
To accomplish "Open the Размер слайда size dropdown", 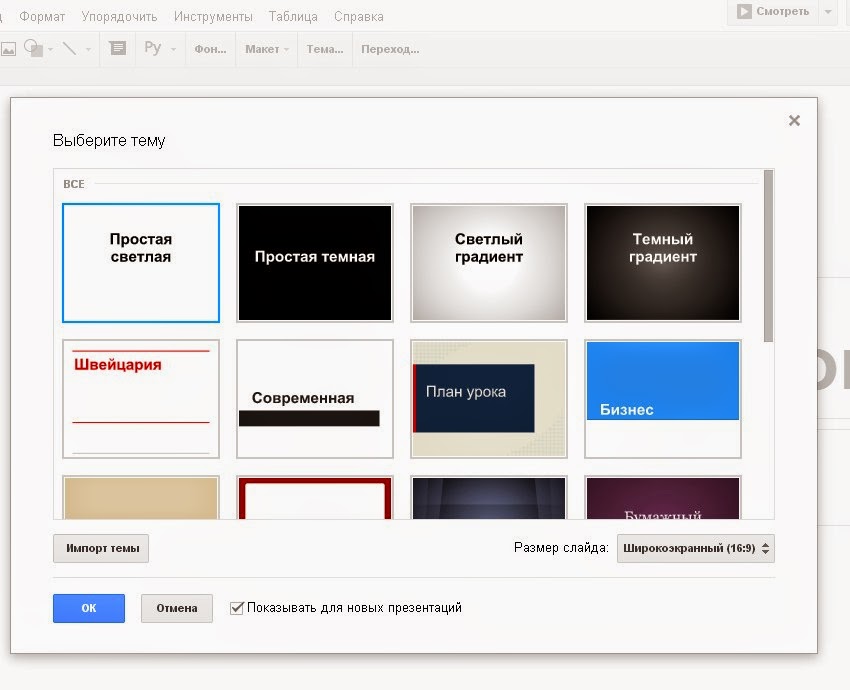I will 696,548.
